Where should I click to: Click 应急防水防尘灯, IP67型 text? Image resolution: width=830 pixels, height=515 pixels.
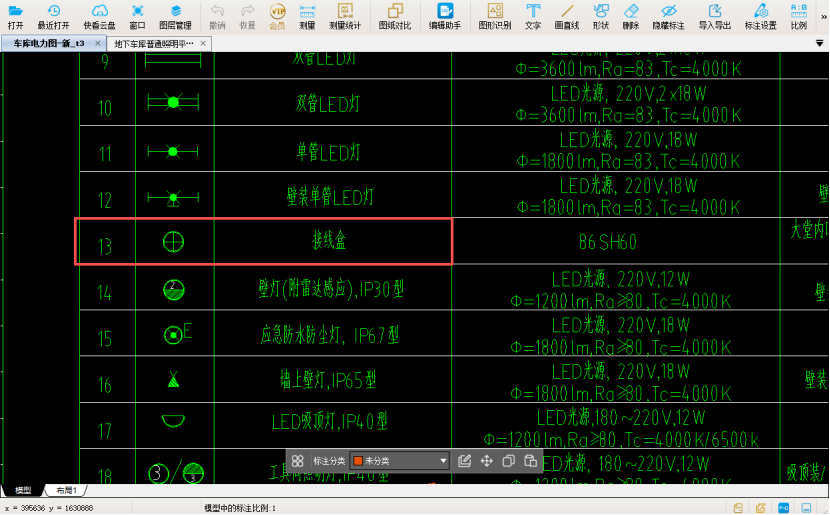[x=330, y=335]
